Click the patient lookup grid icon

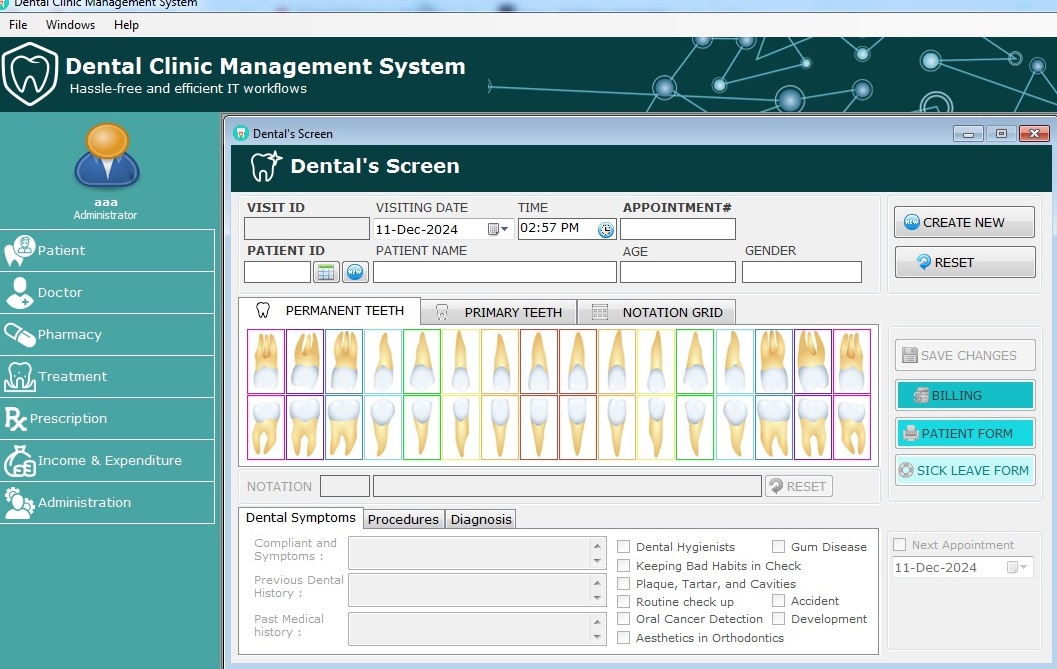click(325, 272)
